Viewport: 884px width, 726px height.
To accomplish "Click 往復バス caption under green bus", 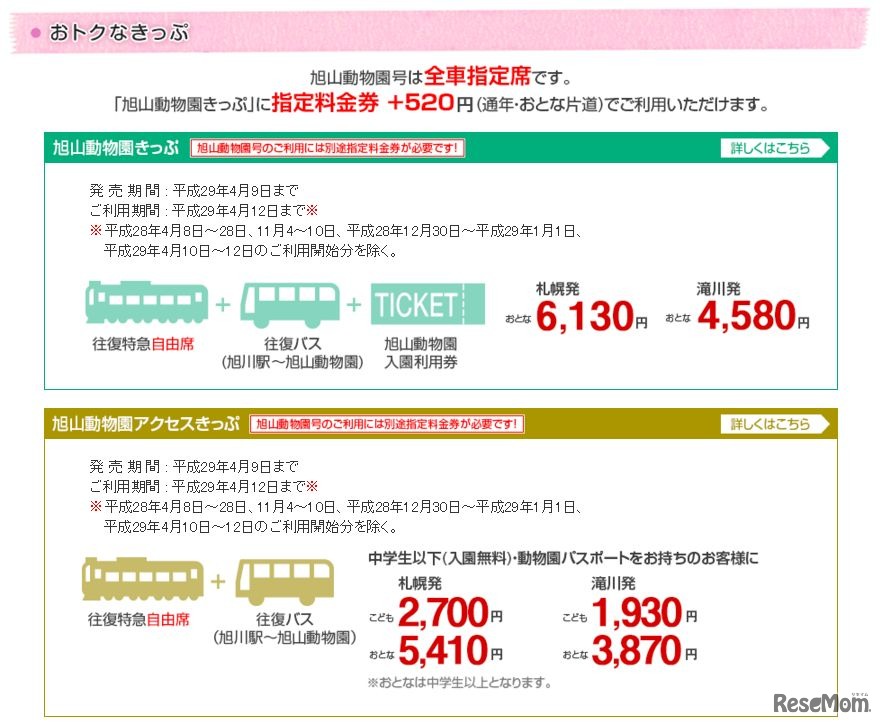I will tap(293, 352).
